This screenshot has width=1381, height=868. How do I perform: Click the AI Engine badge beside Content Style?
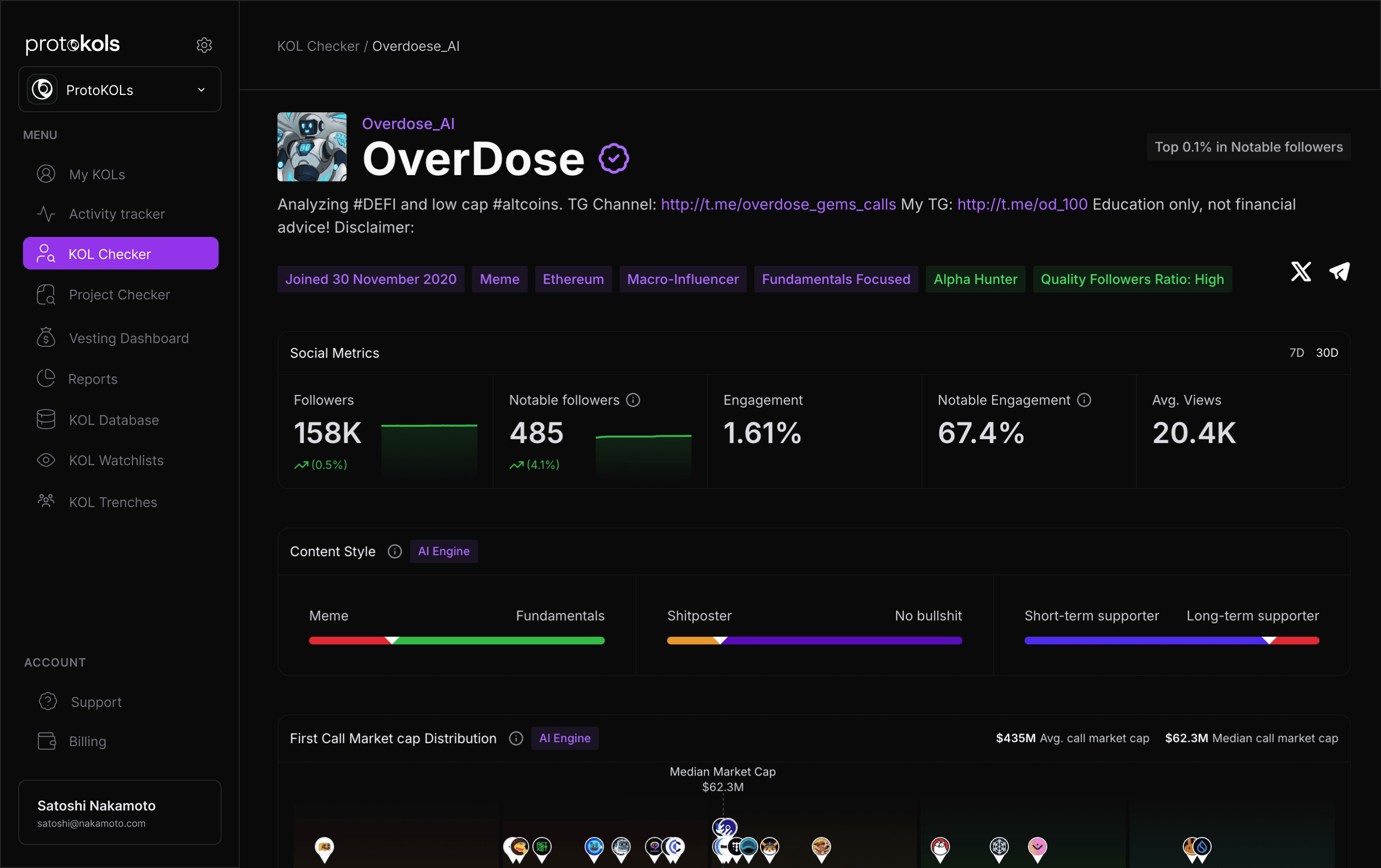(444, 551)
